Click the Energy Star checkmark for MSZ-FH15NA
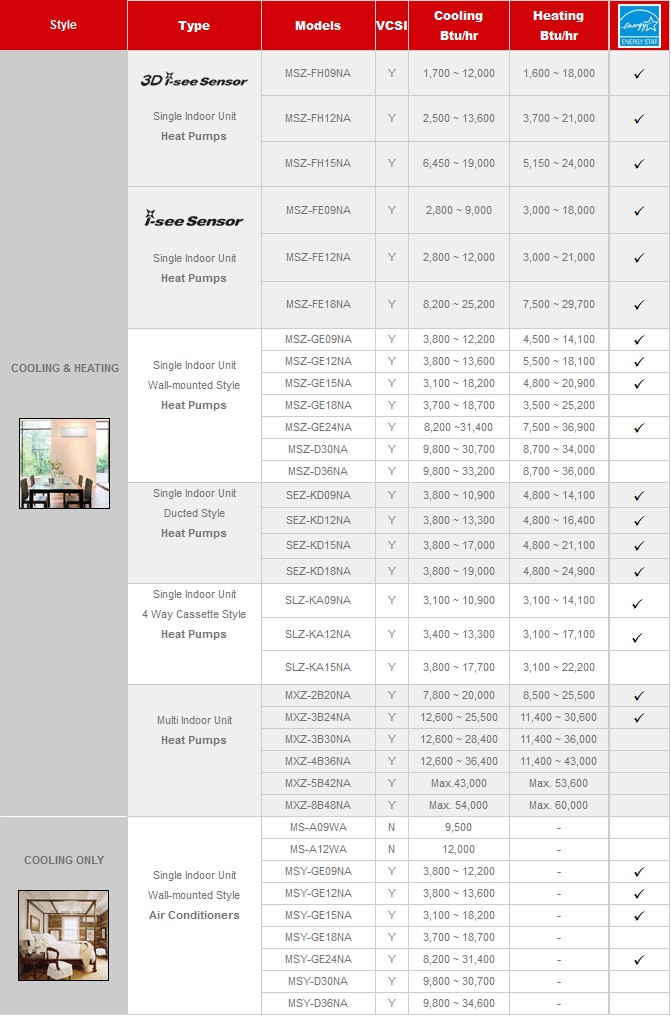The width and height of the screenshot is (671, 1016). point(639,164)
